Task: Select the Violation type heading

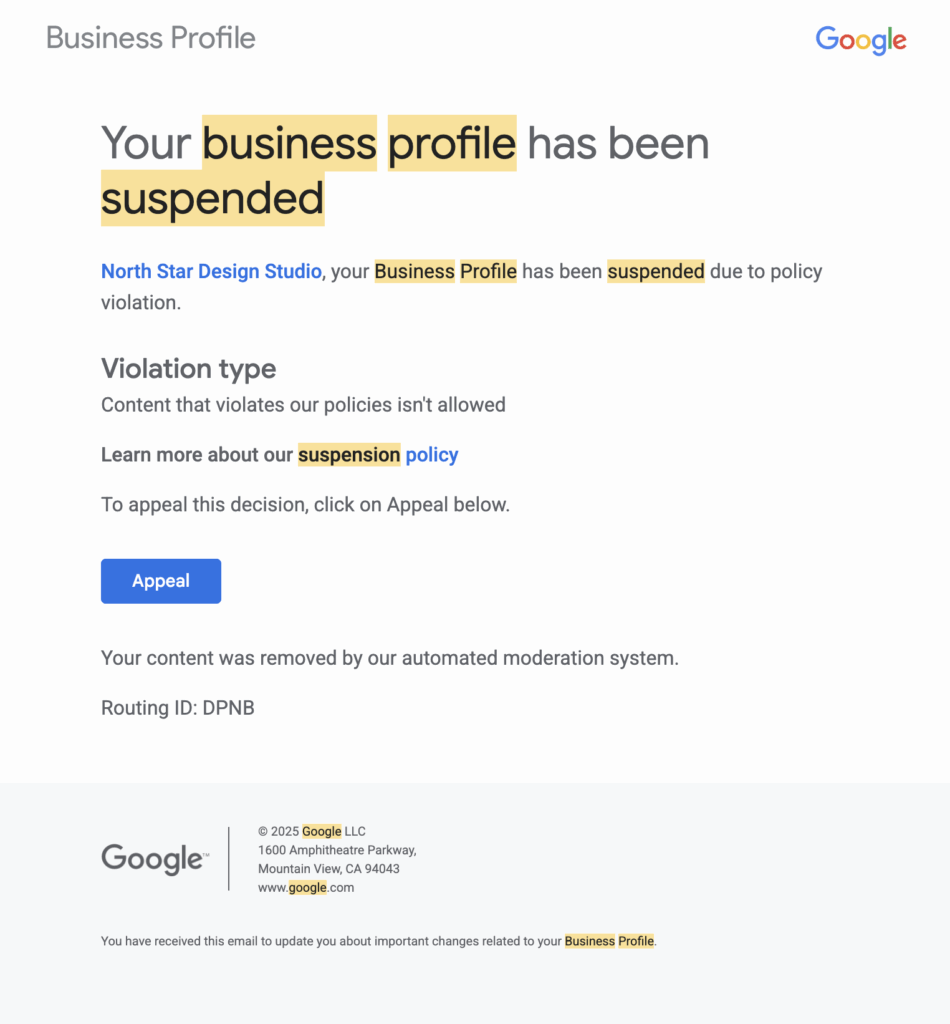Action: [x=188, y=369]
